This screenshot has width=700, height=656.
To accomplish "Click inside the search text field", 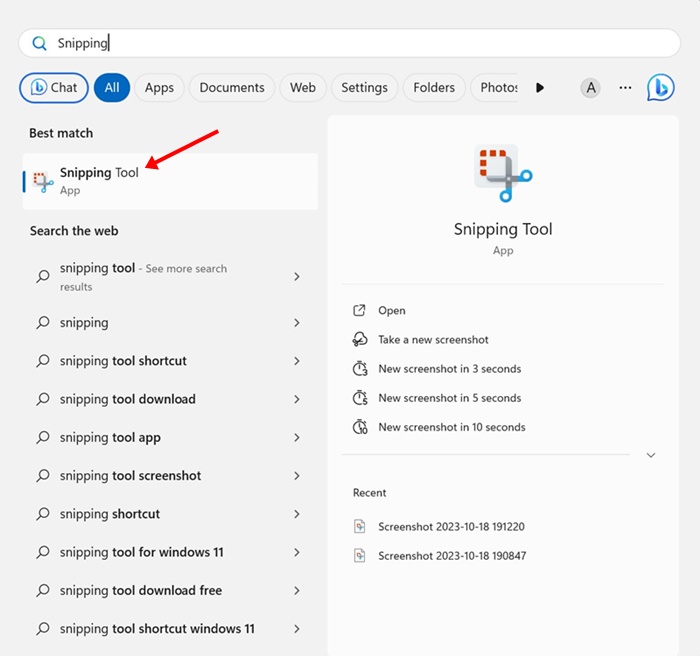I will [x=380, y=43].
